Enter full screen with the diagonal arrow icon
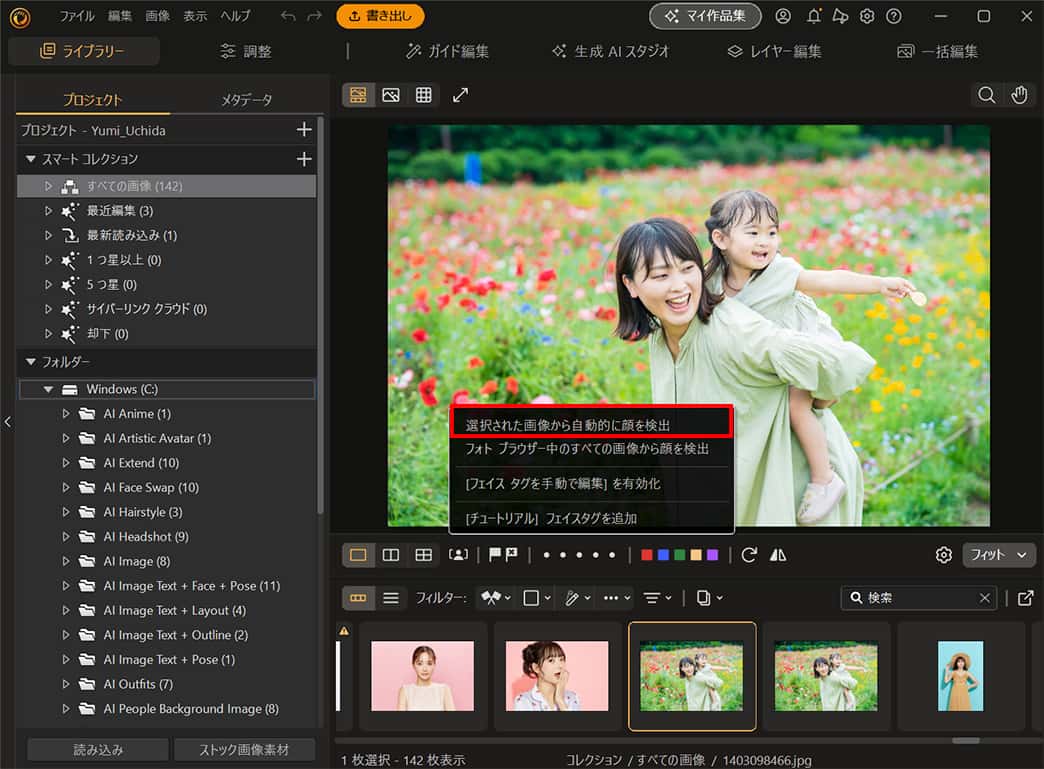Image resolution: width=1044 pixels, height=769 pixels. point(460,95)
